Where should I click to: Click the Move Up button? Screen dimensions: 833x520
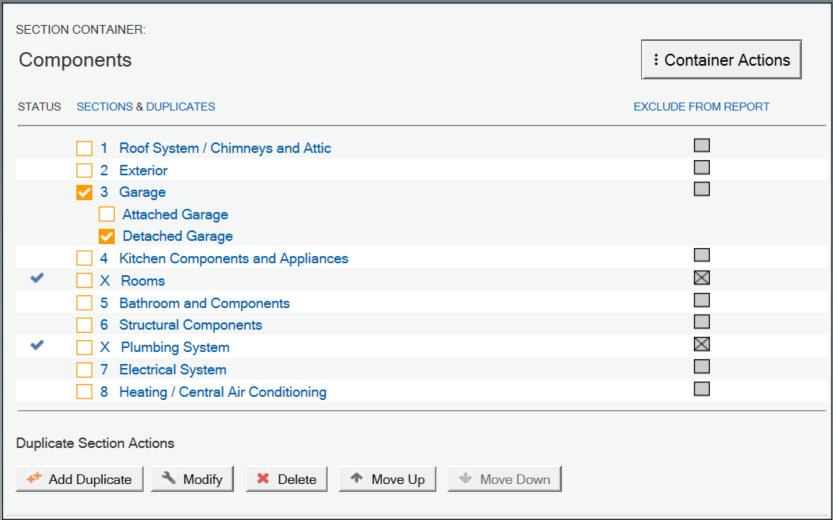pyautogui.click(x=387, y=479)
